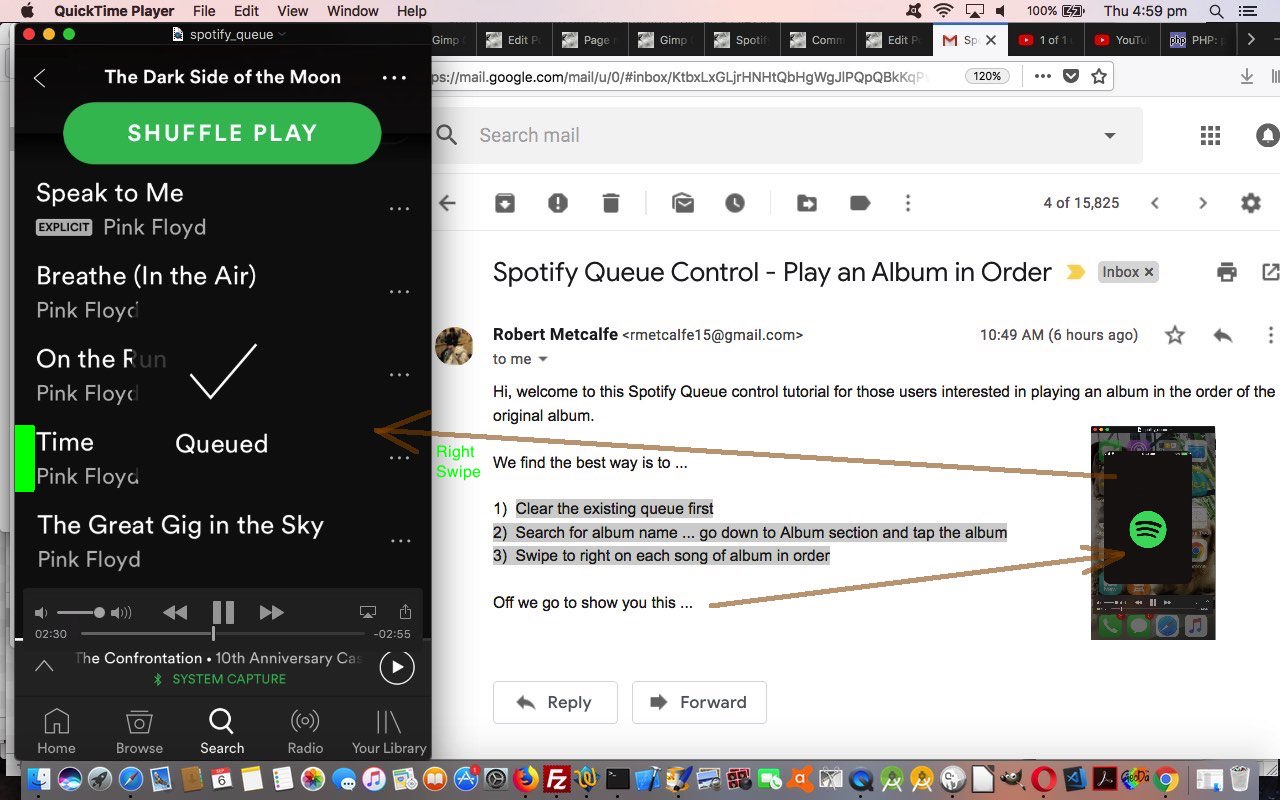Open the View menu in the menu bar
1280x800 pixels.
292,11
